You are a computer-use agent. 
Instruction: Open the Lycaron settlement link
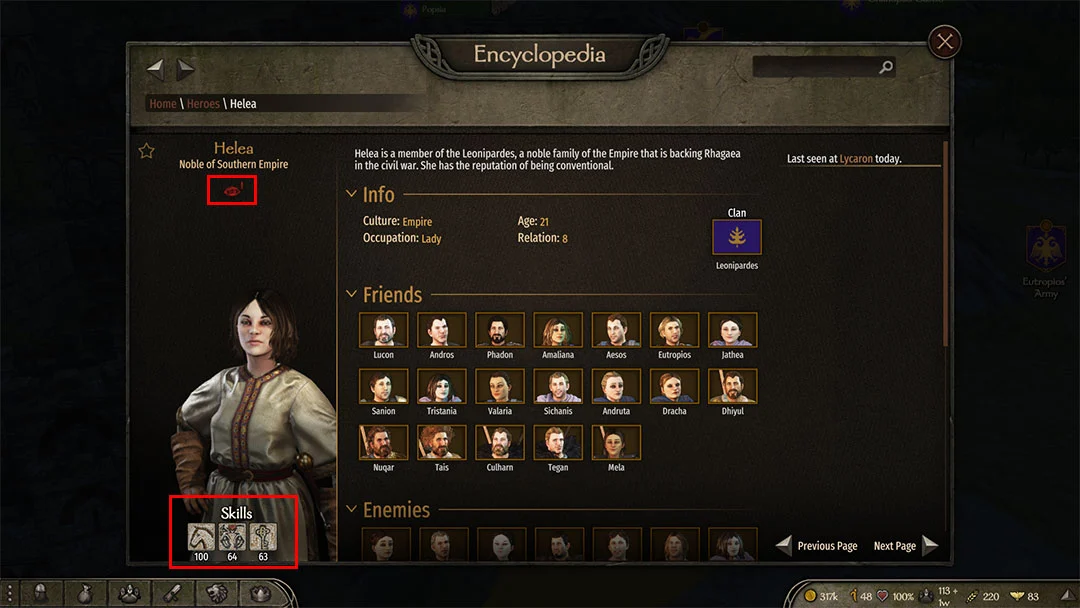(856, 158)
